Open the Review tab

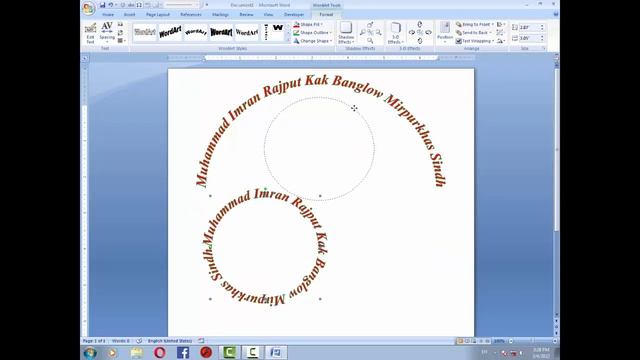click(246, 15)
